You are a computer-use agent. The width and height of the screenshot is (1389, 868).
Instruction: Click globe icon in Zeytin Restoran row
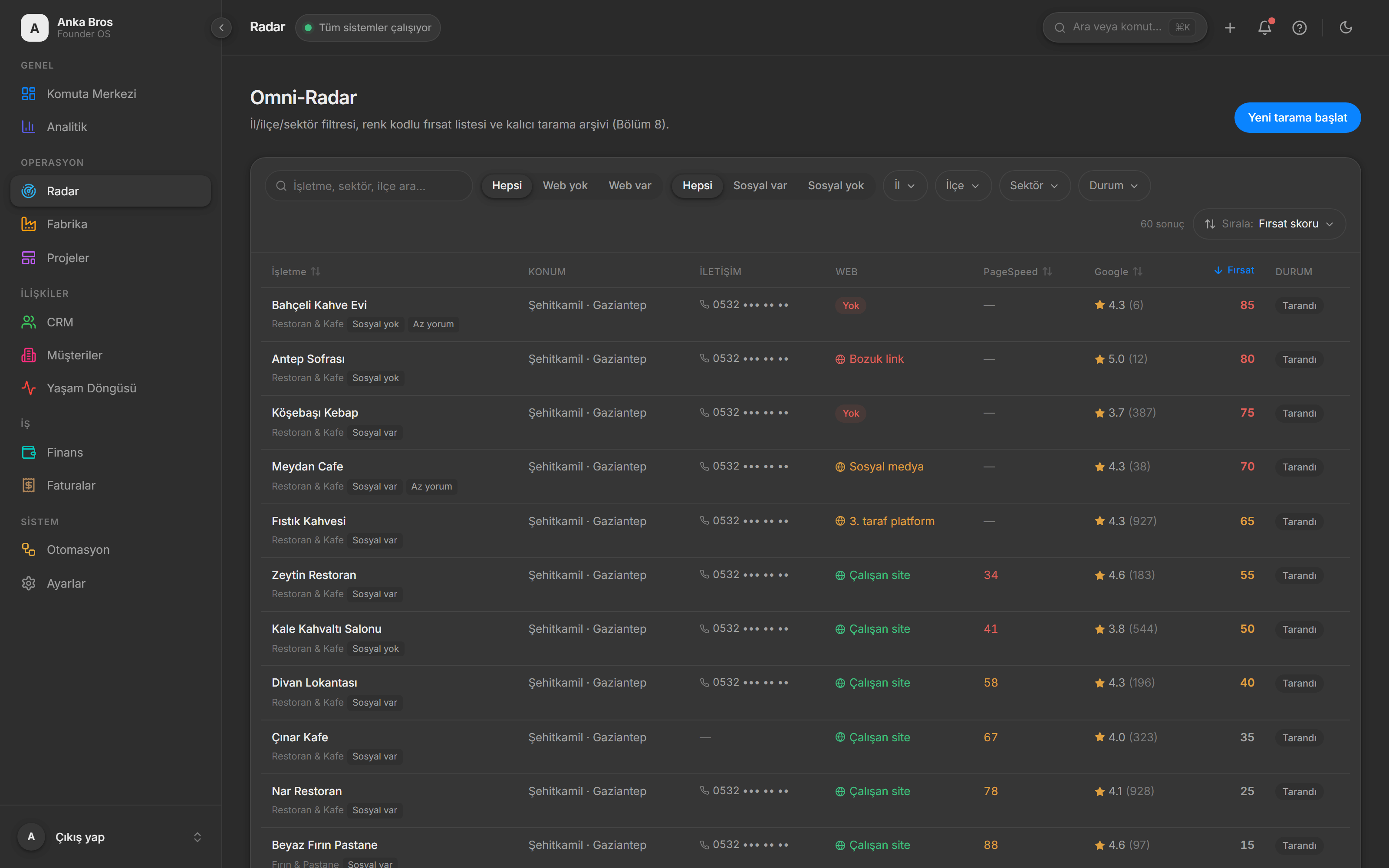(x=840, y=575)
